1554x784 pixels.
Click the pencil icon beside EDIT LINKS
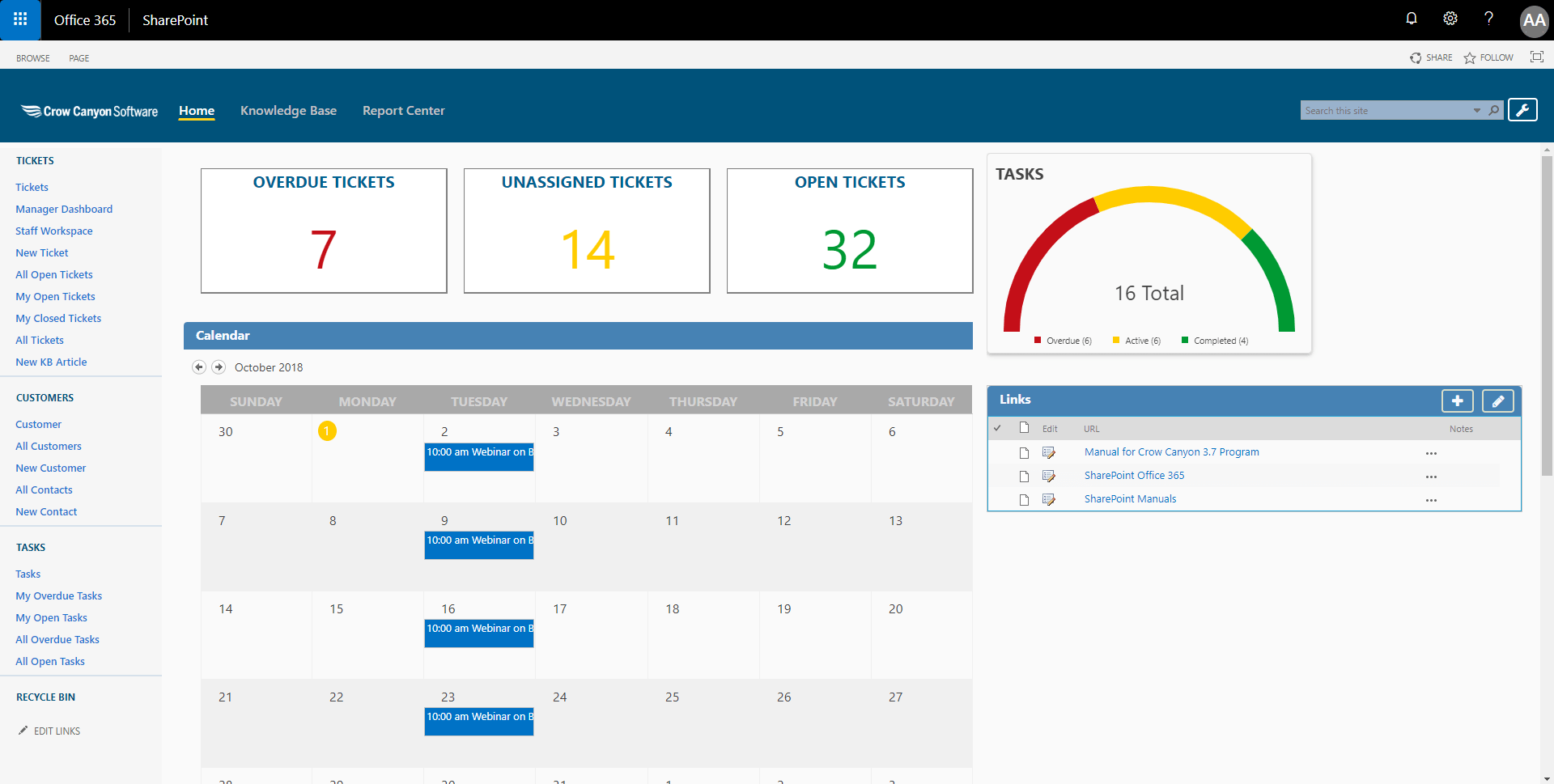pos(23,731)
